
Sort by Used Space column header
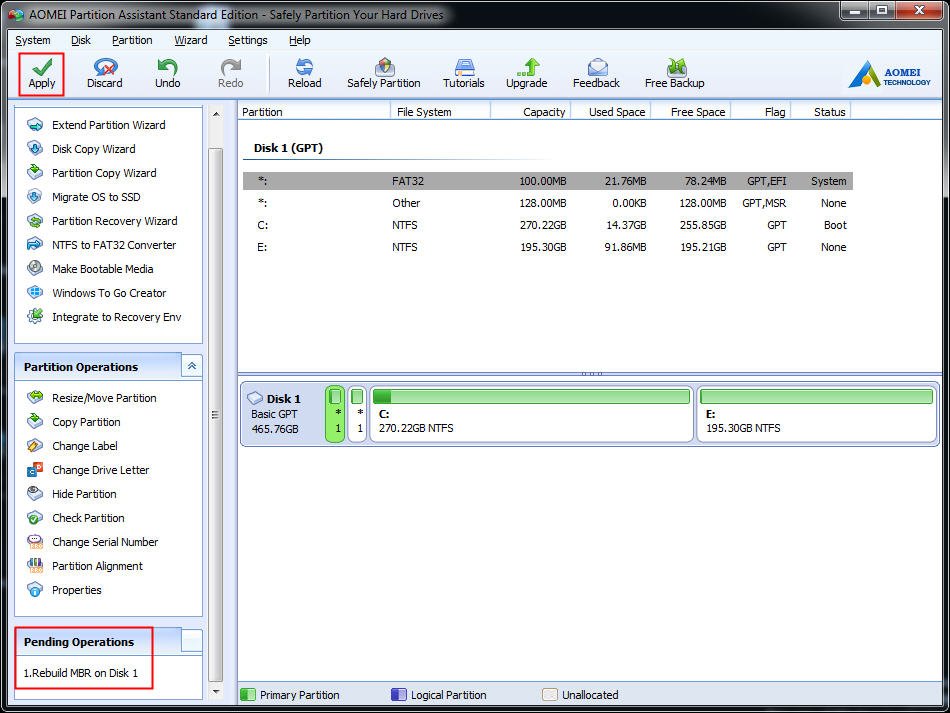[x=610, y=112]
